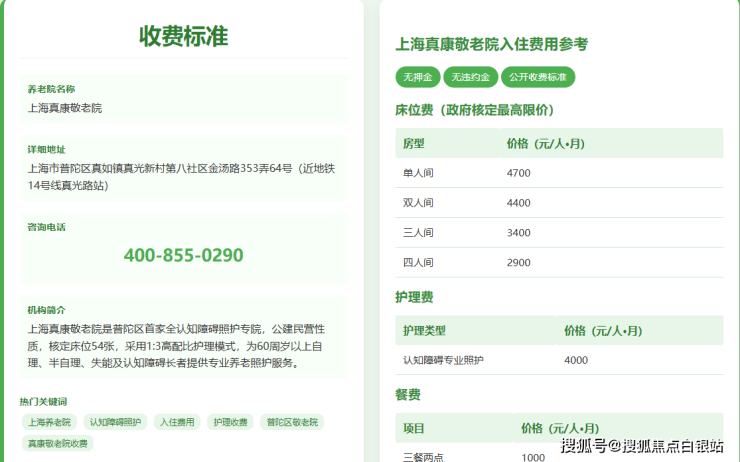Click the 护理费 section heading
The height and width of the screenshot is (462, 740).
[414, 297]
